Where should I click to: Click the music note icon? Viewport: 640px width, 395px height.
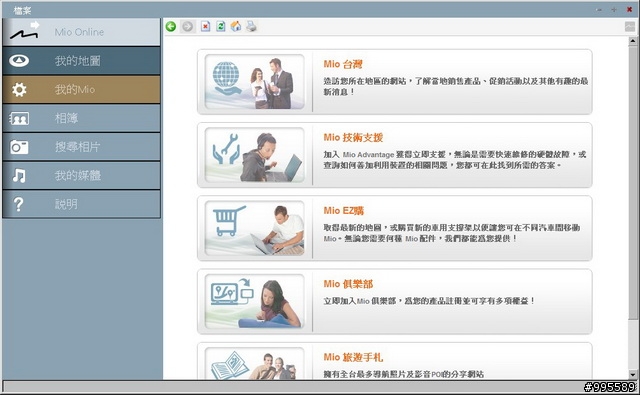(x=19, y=175)
